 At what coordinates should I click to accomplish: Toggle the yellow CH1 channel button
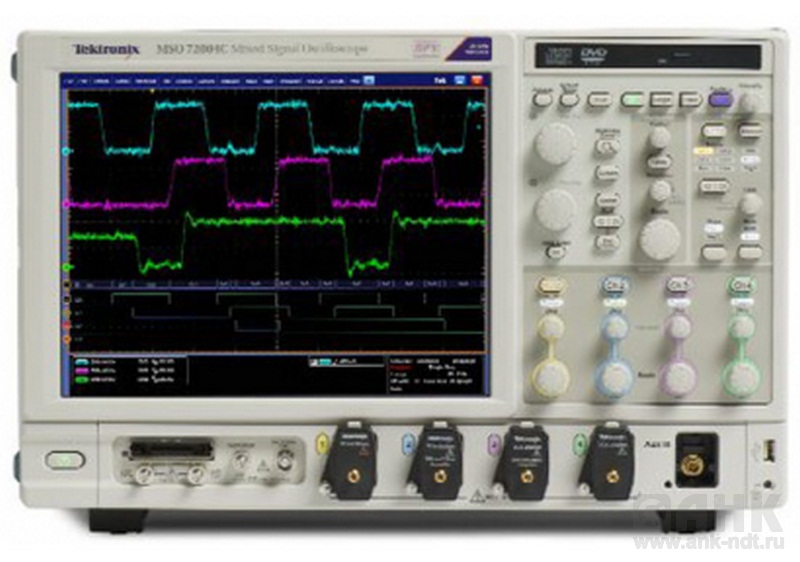tap(550, 287)
